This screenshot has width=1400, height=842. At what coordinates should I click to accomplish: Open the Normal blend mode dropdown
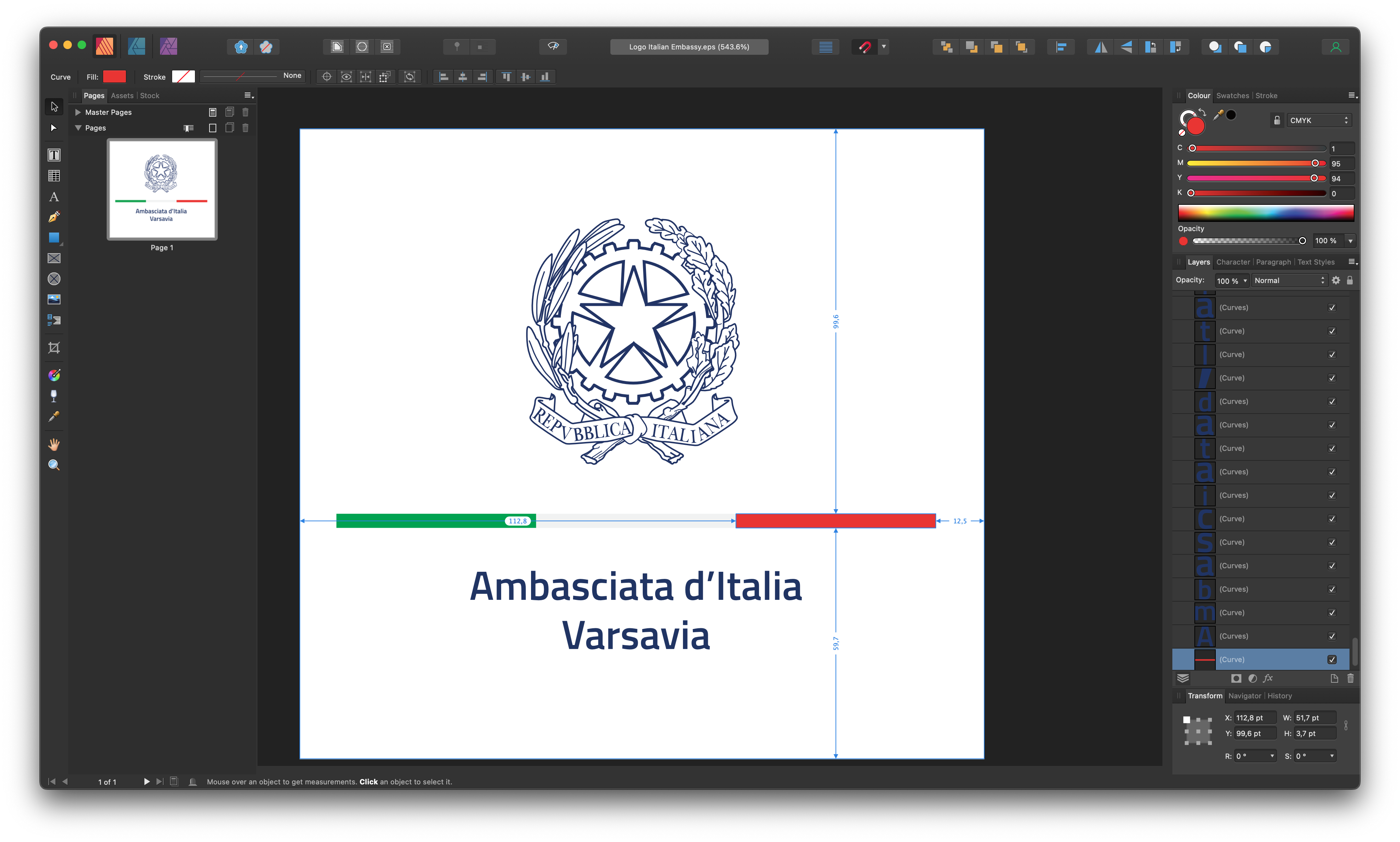click(1289, 281)
